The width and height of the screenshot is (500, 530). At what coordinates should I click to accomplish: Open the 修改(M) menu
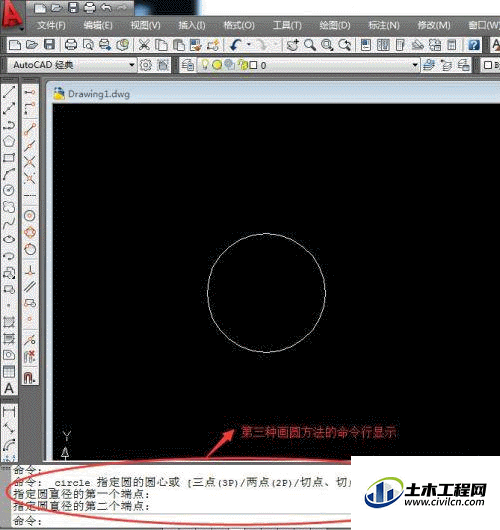pyautogui.click(x=434, y=25)
